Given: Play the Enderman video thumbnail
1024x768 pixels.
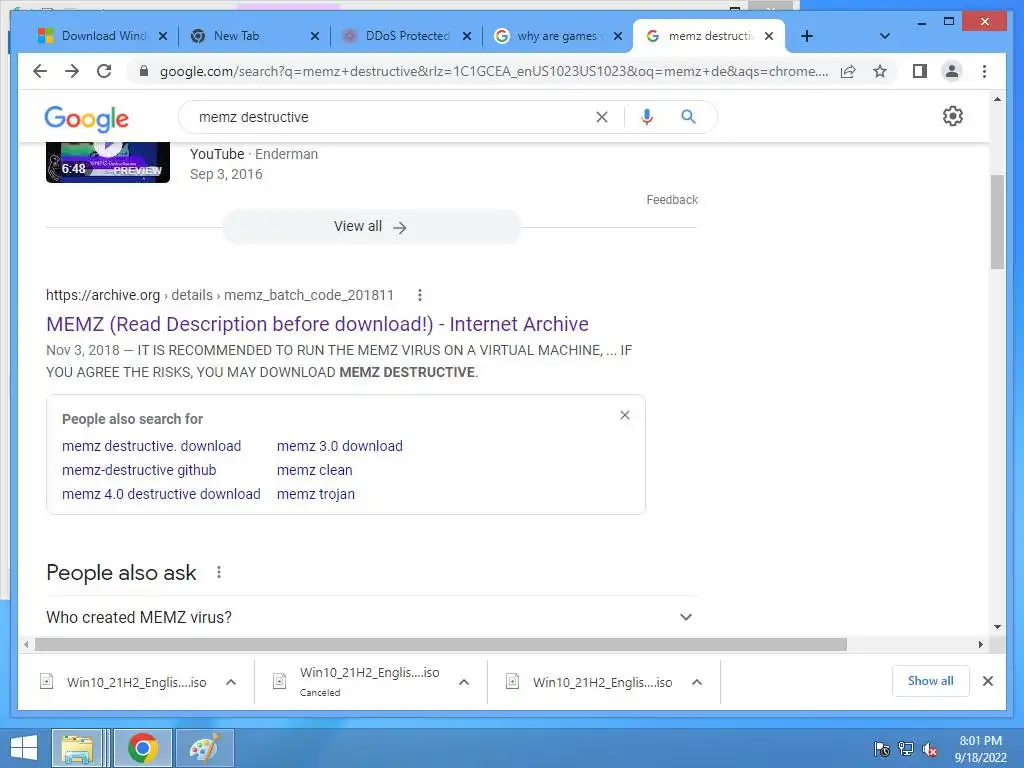Looking at the screenshot, I should 108,162.
